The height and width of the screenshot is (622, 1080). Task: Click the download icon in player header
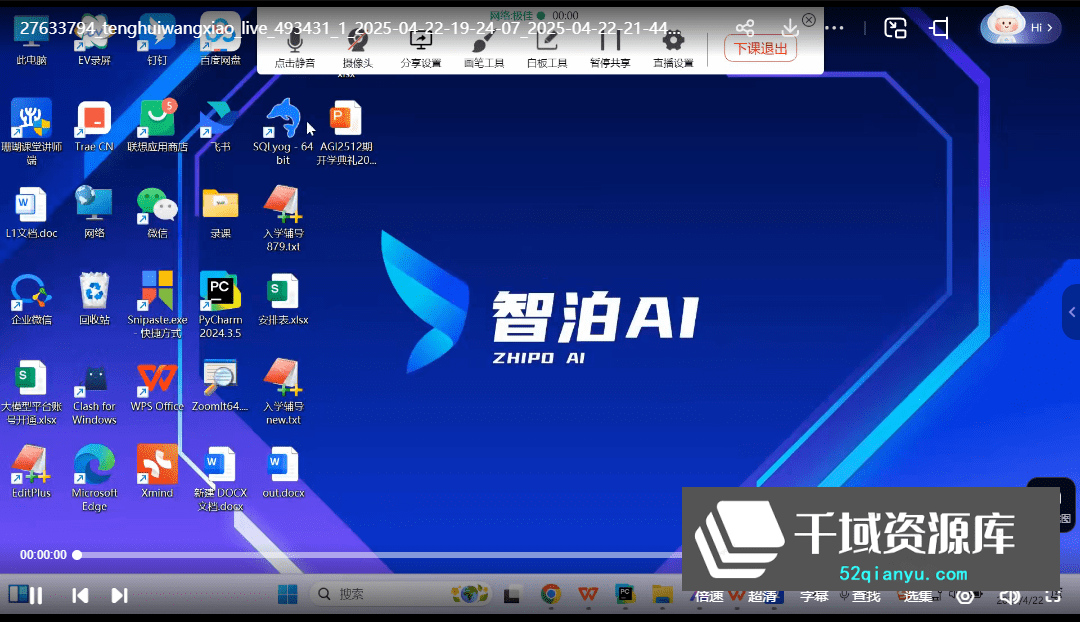coord(789,28)
